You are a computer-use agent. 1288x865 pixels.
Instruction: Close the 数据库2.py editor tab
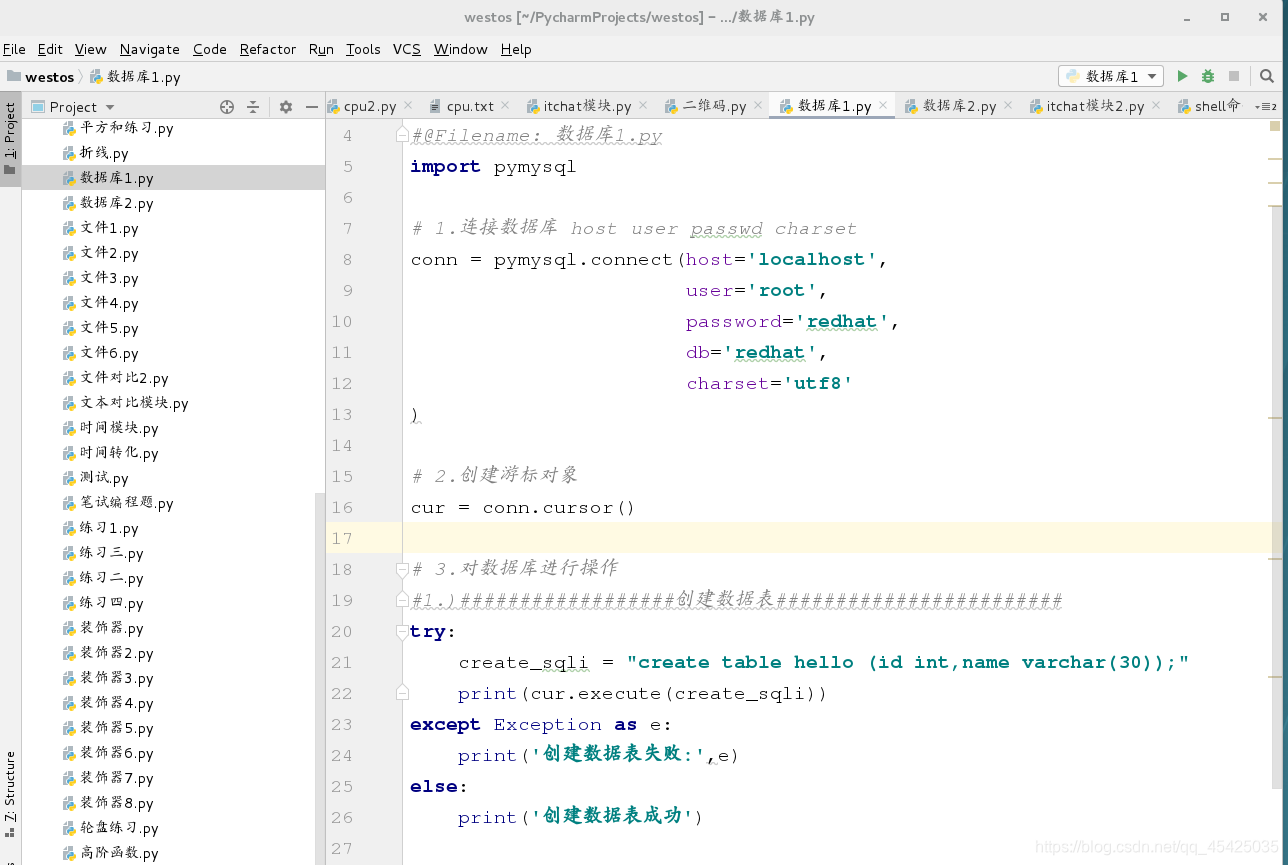coord(1008,105)
